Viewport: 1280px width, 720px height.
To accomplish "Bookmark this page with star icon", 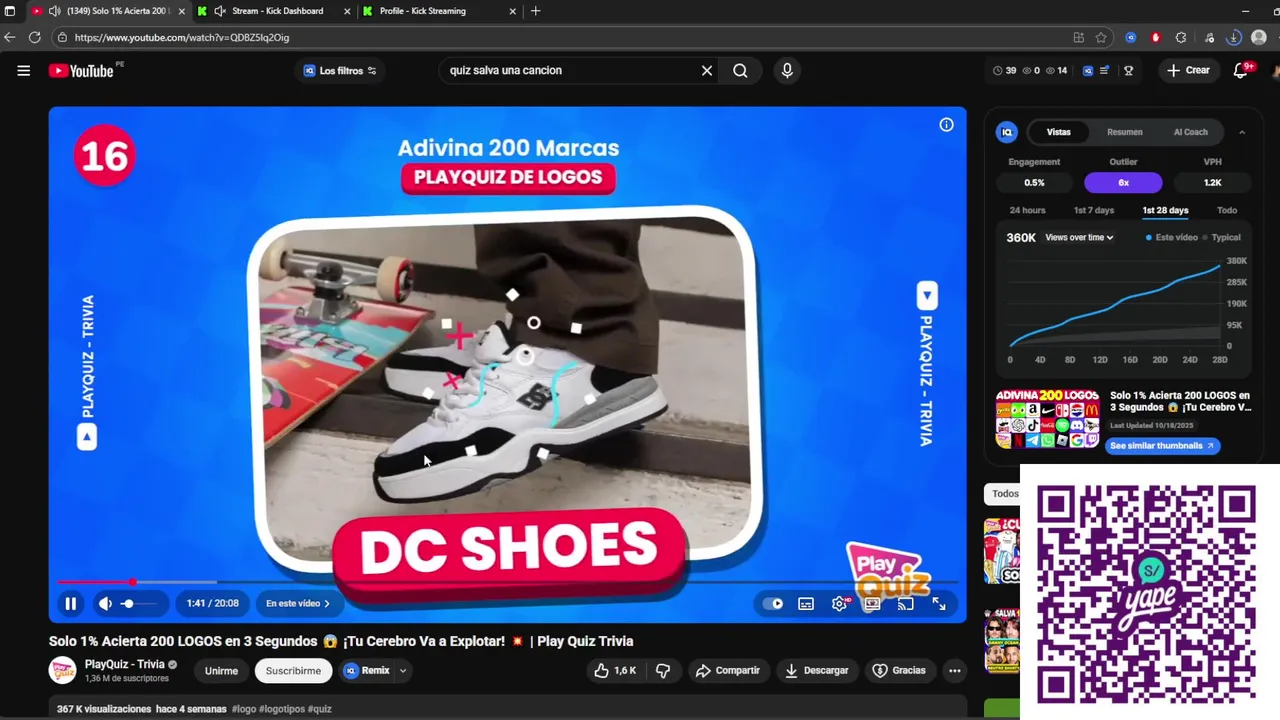I will (x=1101, y=37).
